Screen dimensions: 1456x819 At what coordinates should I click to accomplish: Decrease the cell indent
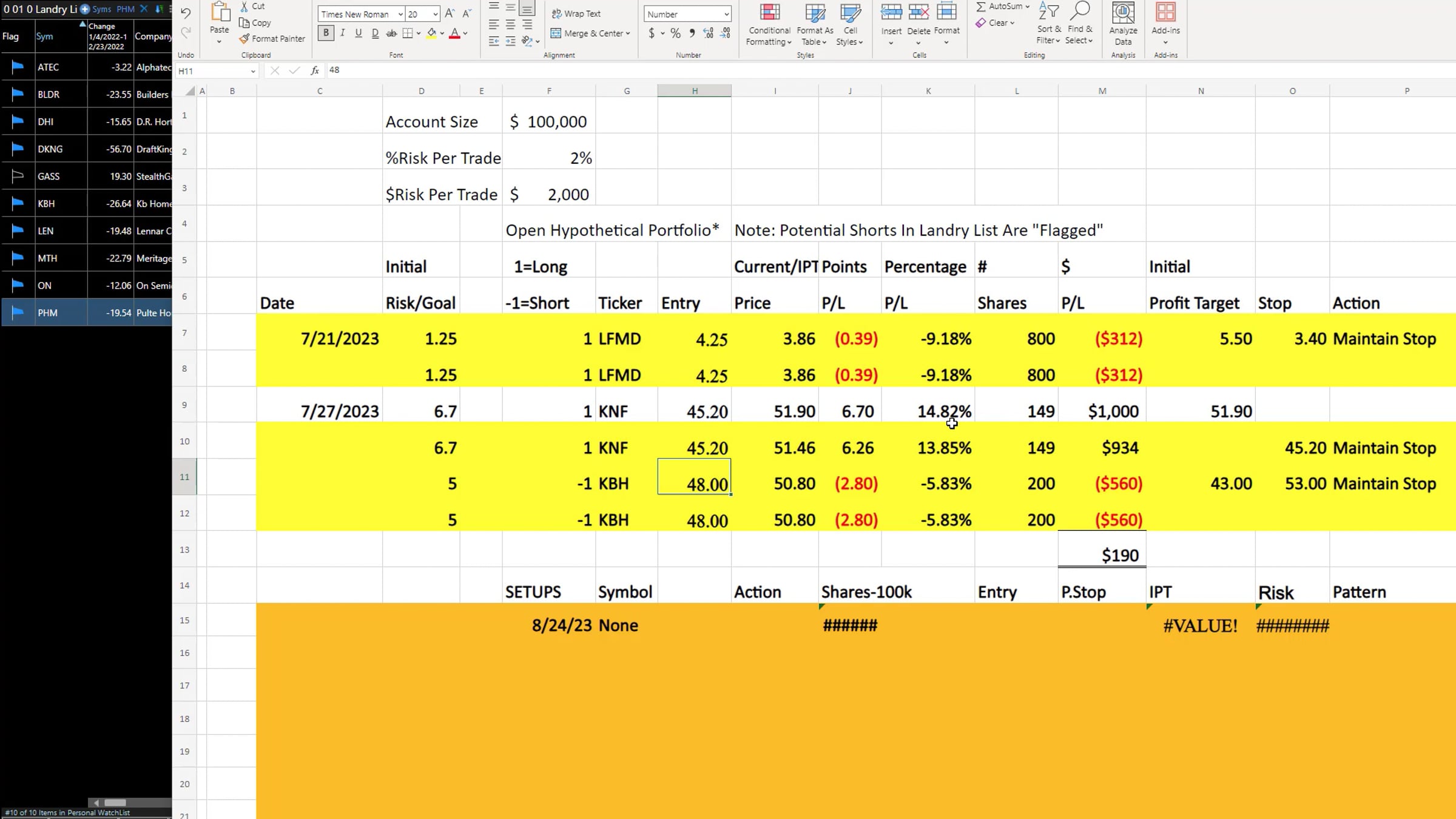pos(494,41)
